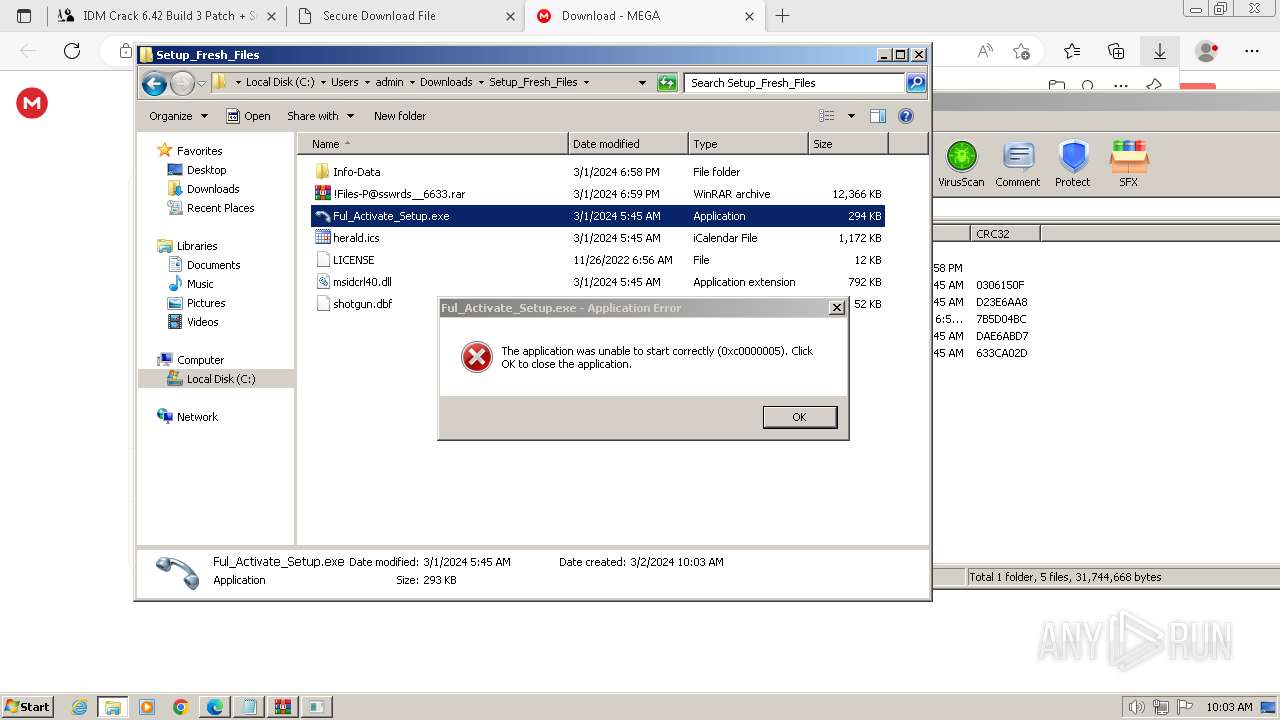The image size is (1280, 720).
Task: Click the Start button
Action: point(27,706)
